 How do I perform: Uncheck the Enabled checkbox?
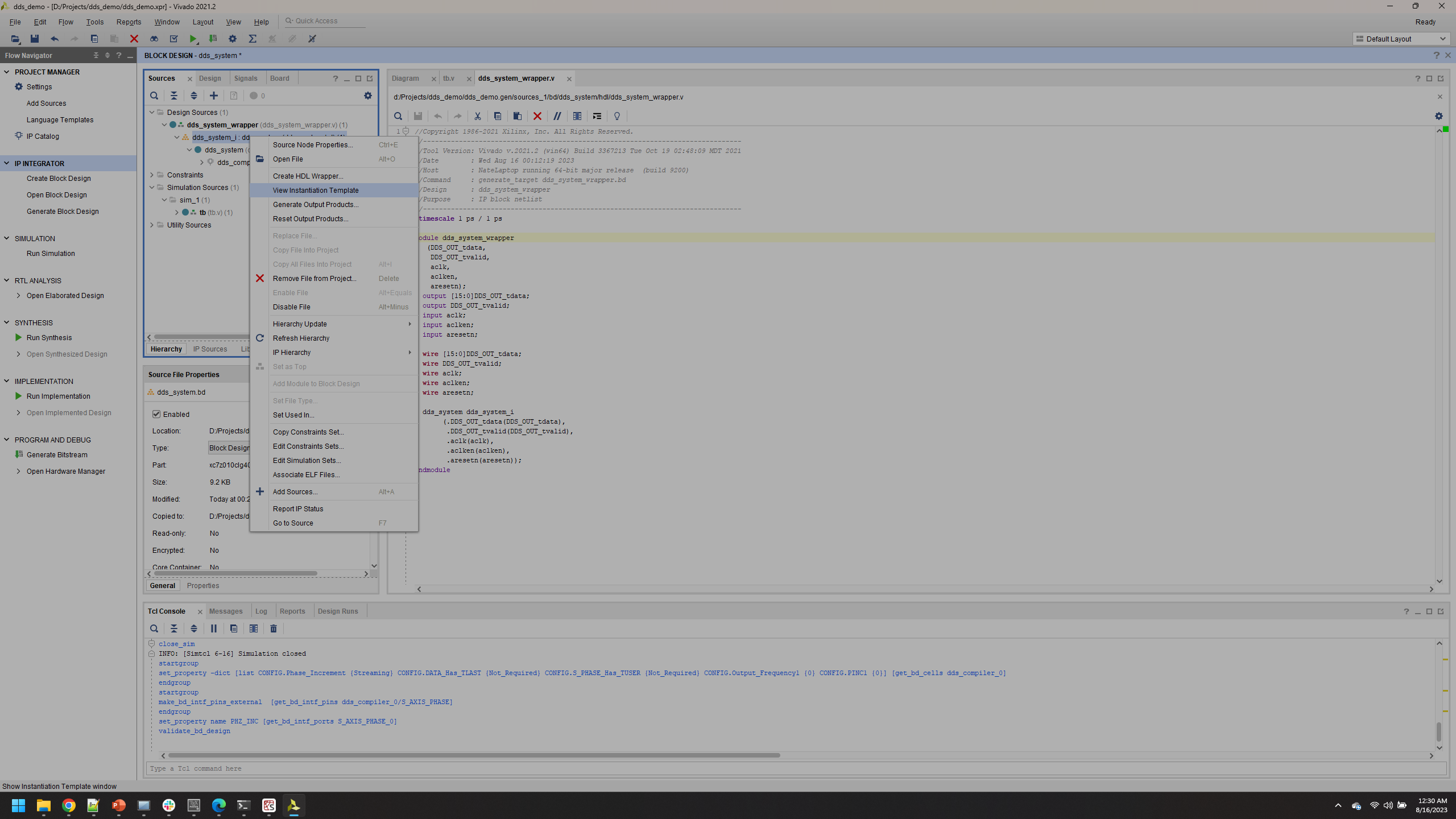[x=156, y=414]
